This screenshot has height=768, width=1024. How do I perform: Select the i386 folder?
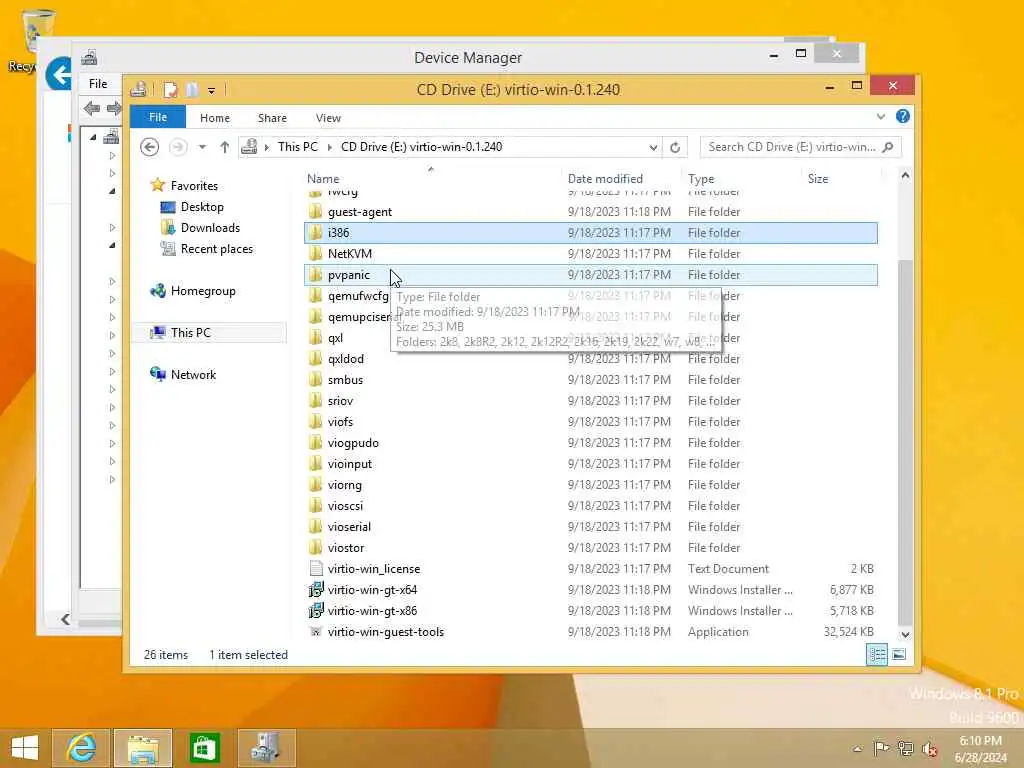(x=590, y=232)
